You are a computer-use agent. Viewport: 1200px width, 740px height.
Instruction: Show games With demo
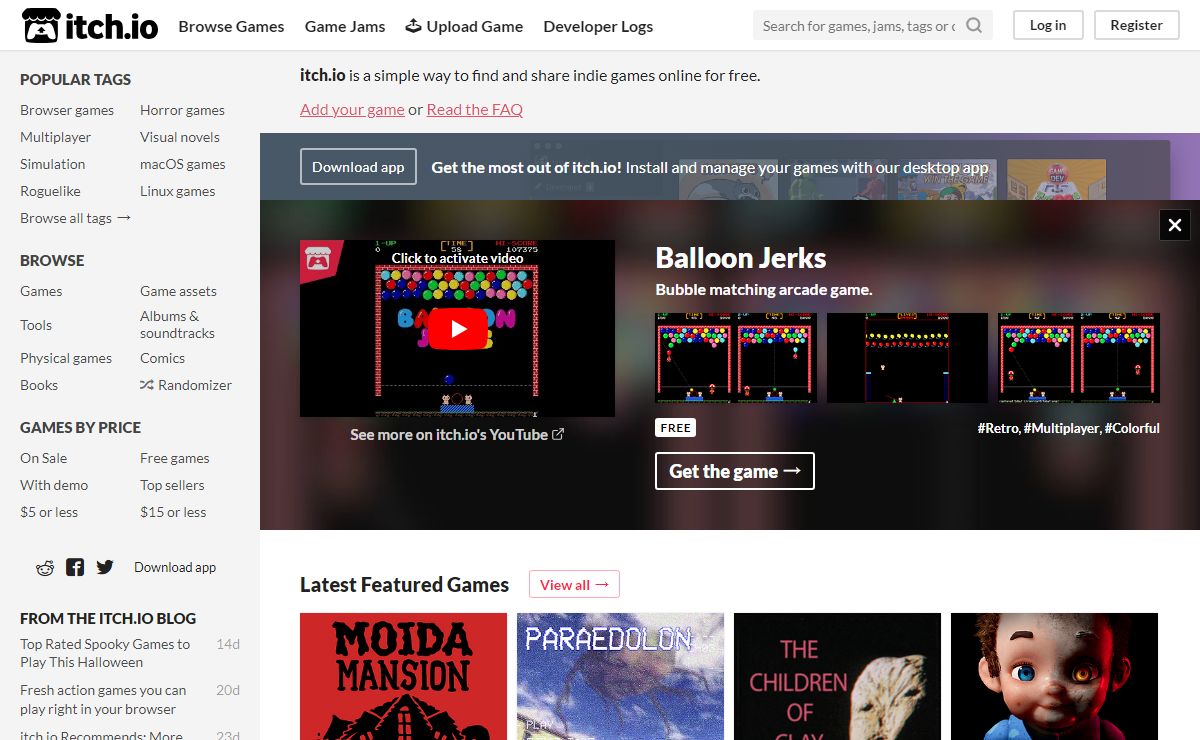pyautogui.click(x=54, y=485)
